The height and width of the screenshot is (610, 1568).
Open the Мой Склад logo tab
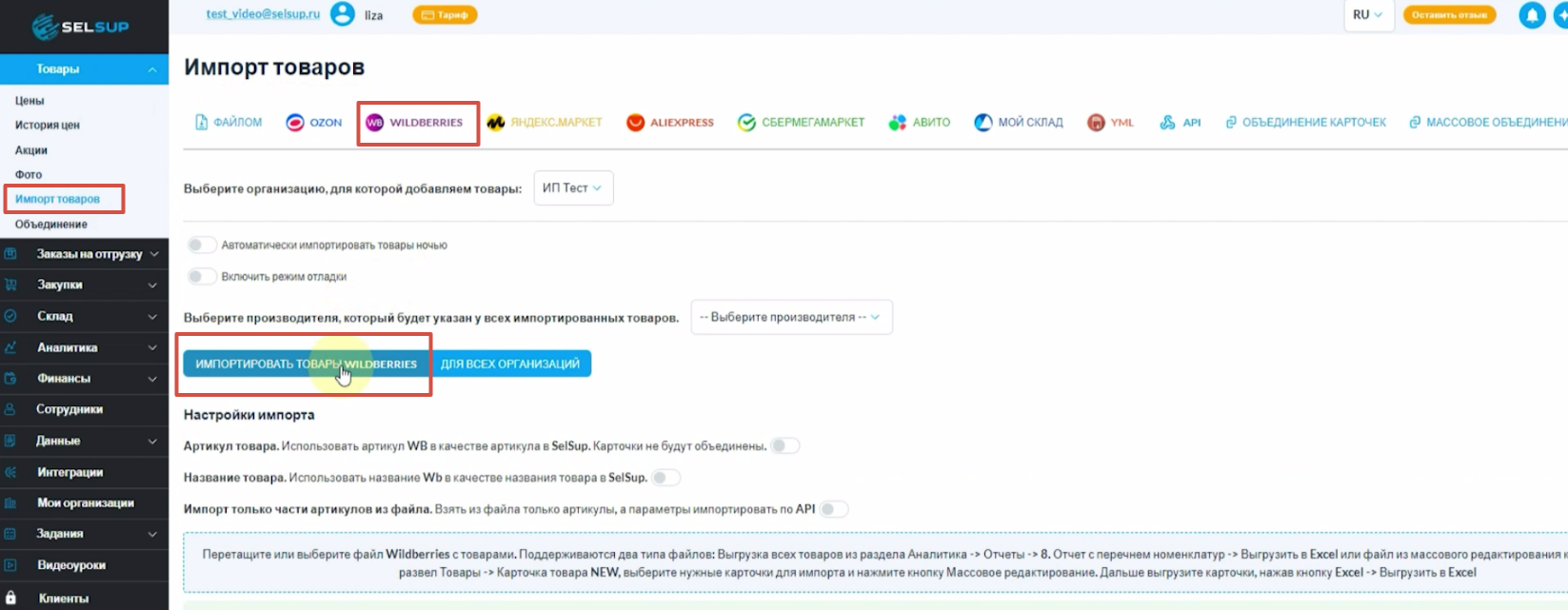tap(982, 123)
